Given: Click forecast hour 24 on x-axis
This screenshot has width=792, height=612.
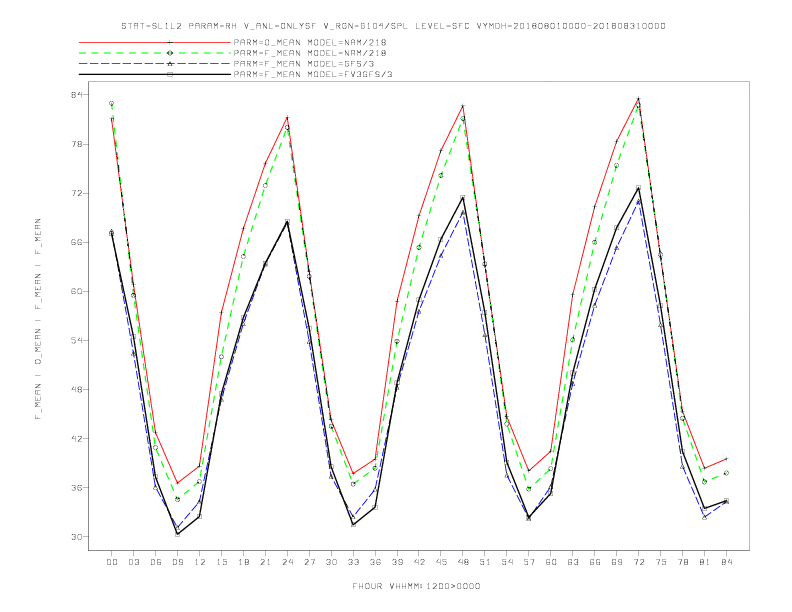Looking at the screenshot, I should (x=287, y=562).
